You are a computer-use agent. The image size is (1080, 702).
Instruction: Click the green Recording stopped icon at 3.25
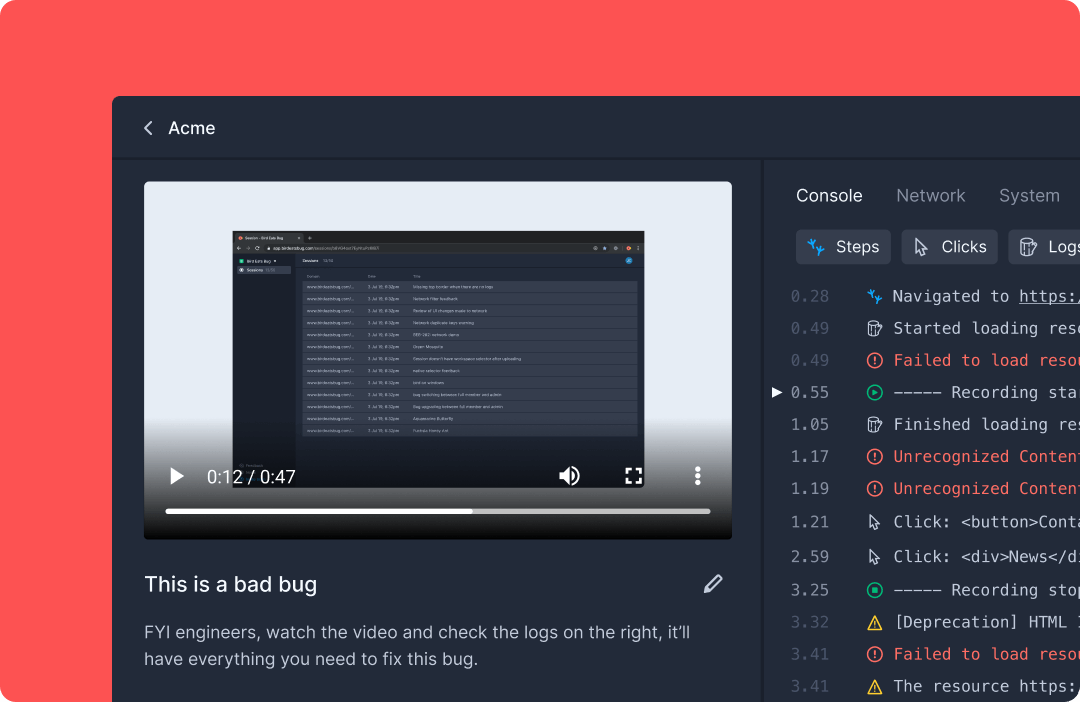pos(874,590)
